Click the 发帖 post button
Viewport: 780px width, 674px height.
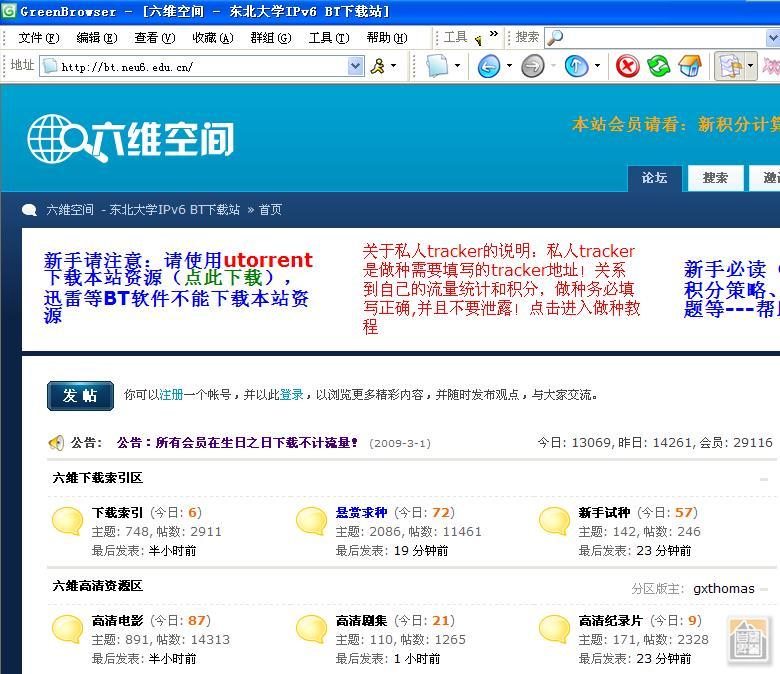80,396
